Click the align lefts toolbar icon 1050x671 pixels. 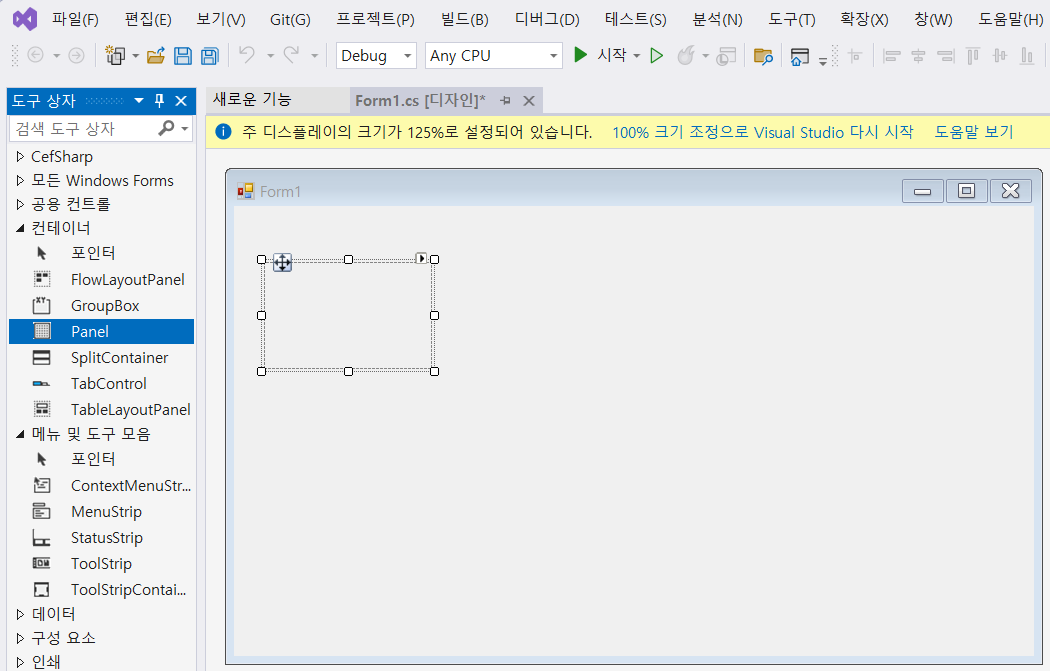(891, 56)
